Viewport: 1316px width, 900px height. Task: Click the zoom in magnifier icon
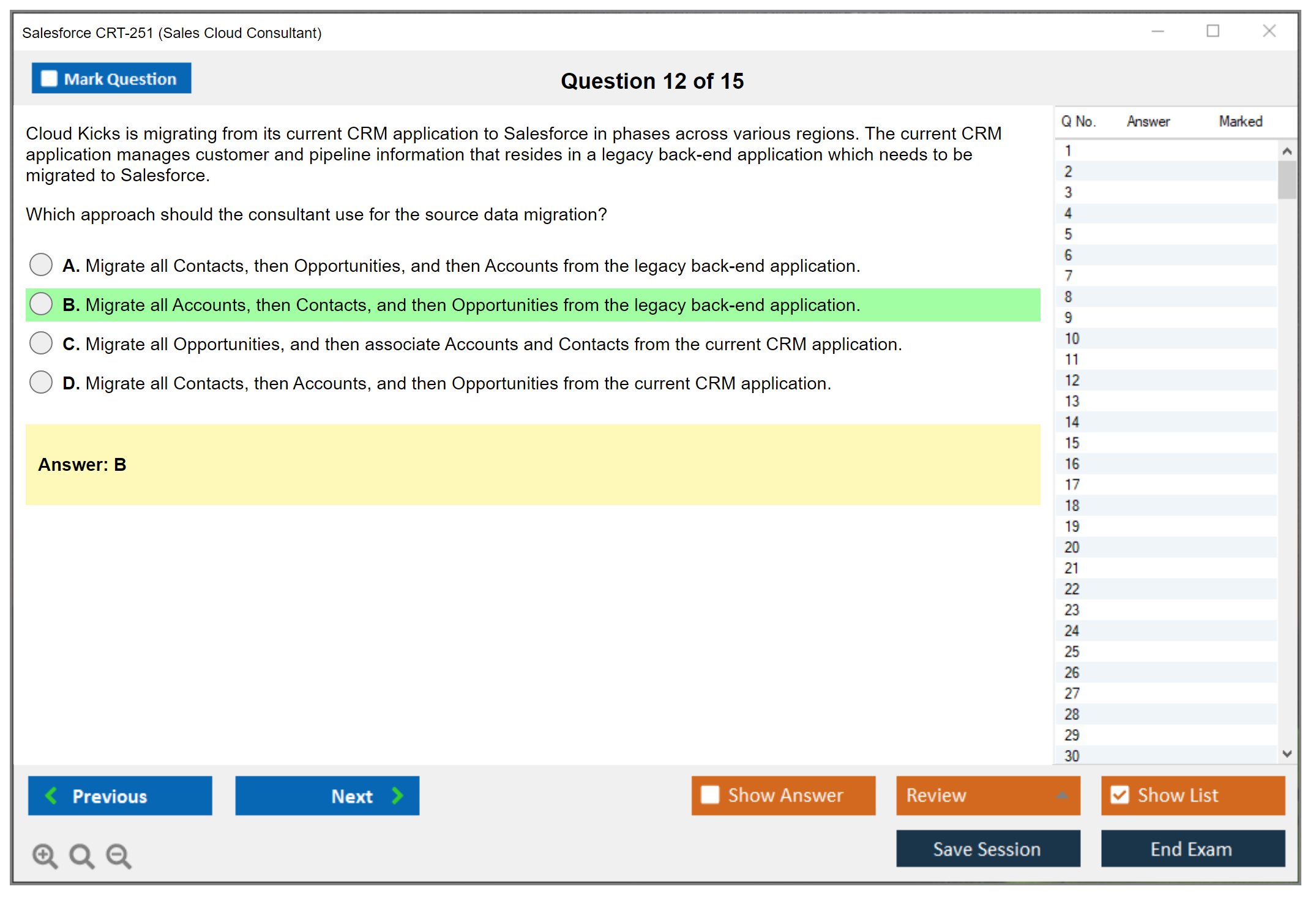[45, 855]
